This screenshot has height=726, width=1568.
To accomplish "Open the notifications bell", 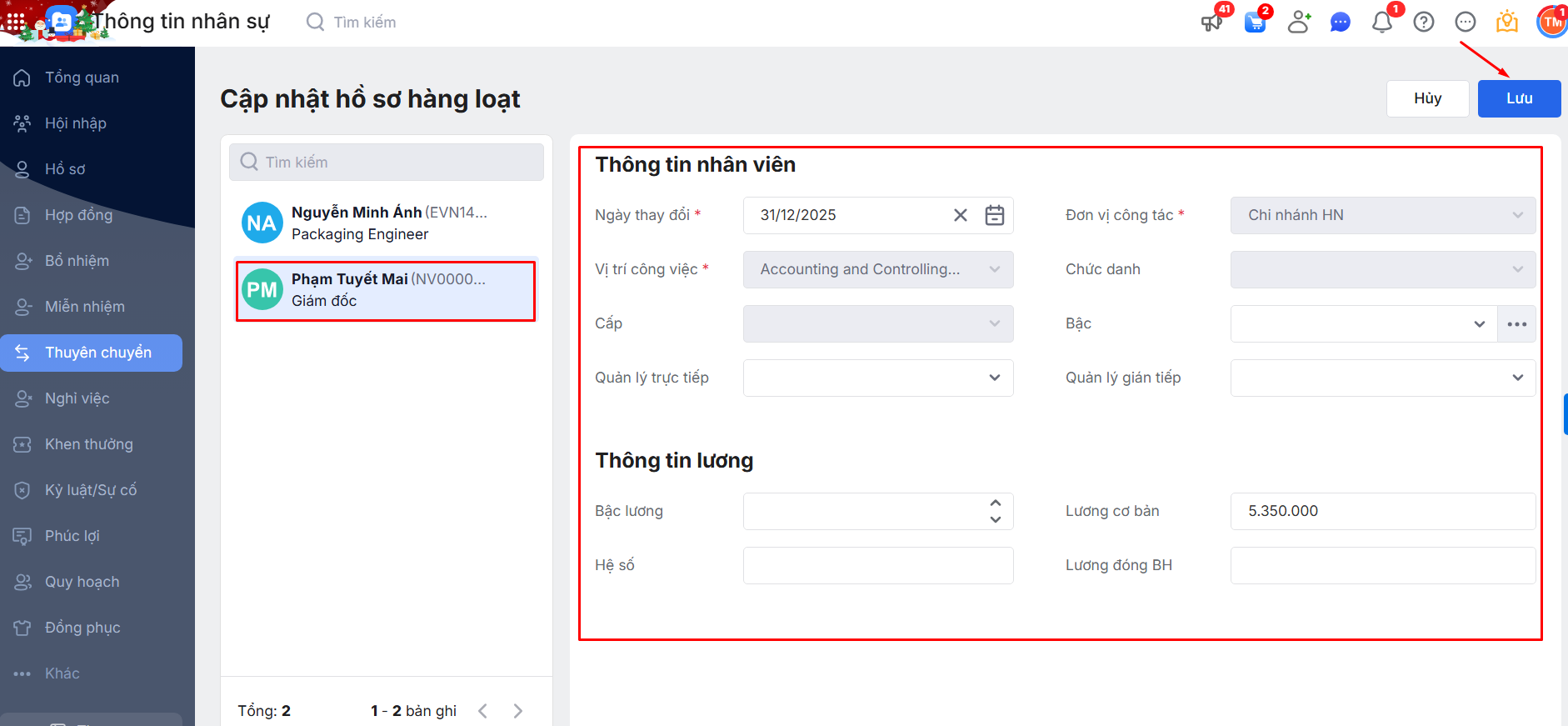I will coord(1382,23).
